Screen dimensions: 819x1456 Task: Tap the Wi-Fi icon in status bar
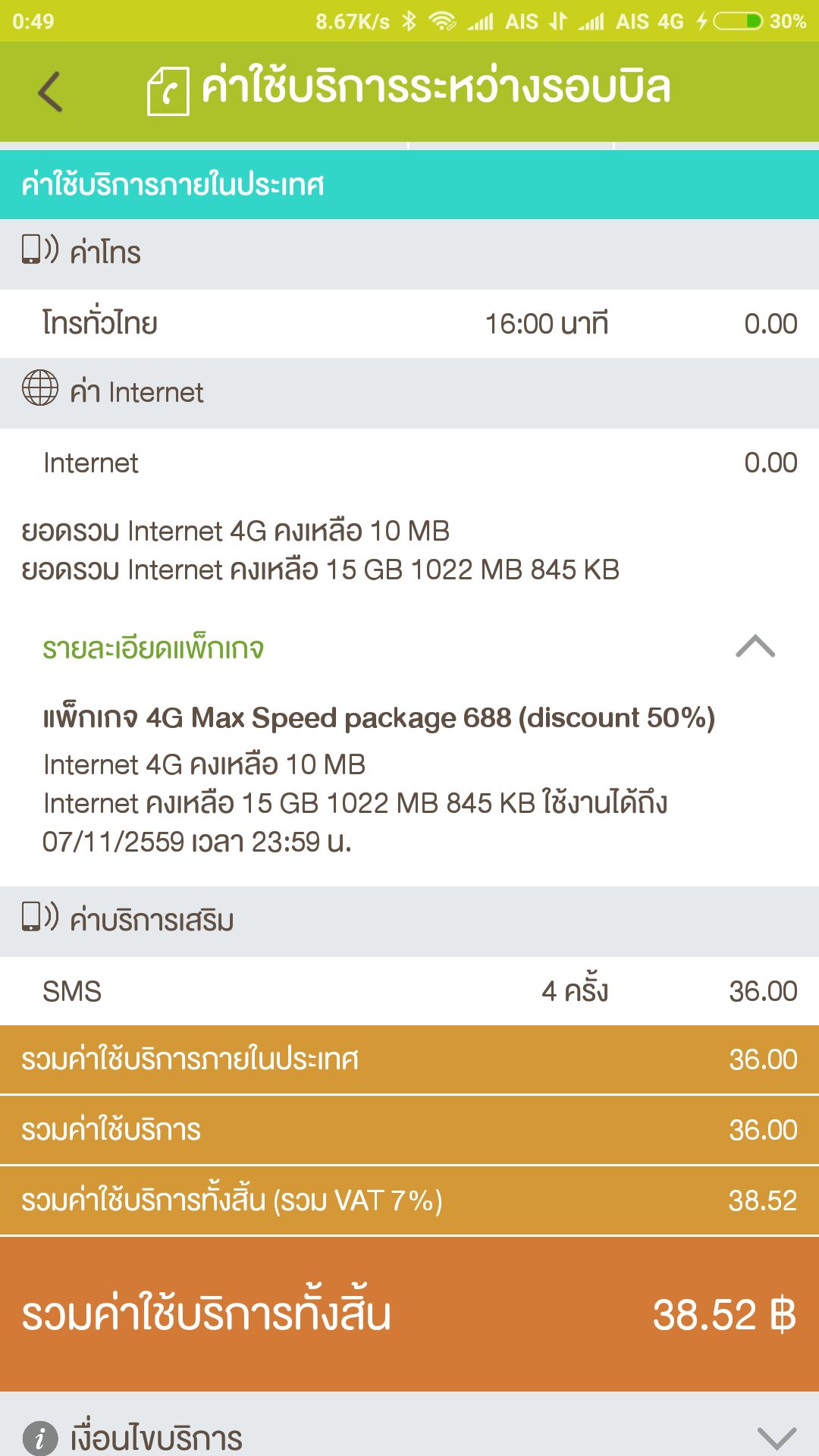(442, 21)
